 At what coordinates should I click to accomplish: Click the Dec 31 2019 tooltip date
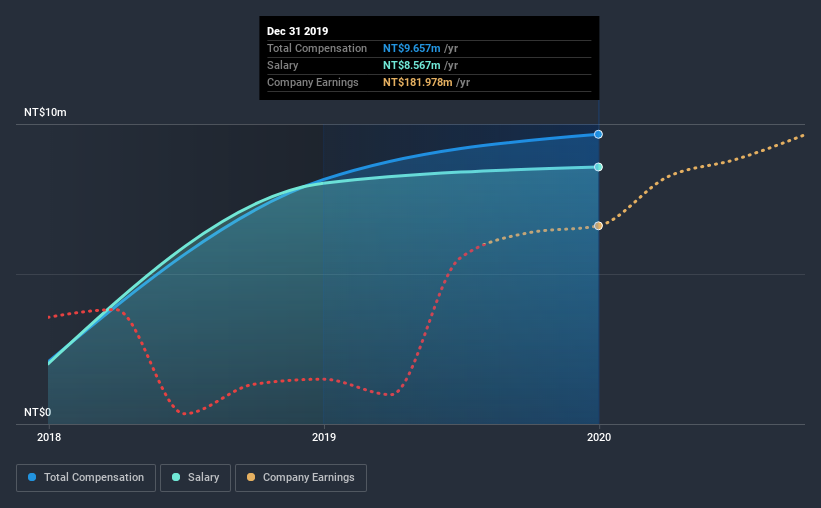(x=297, y=31)
